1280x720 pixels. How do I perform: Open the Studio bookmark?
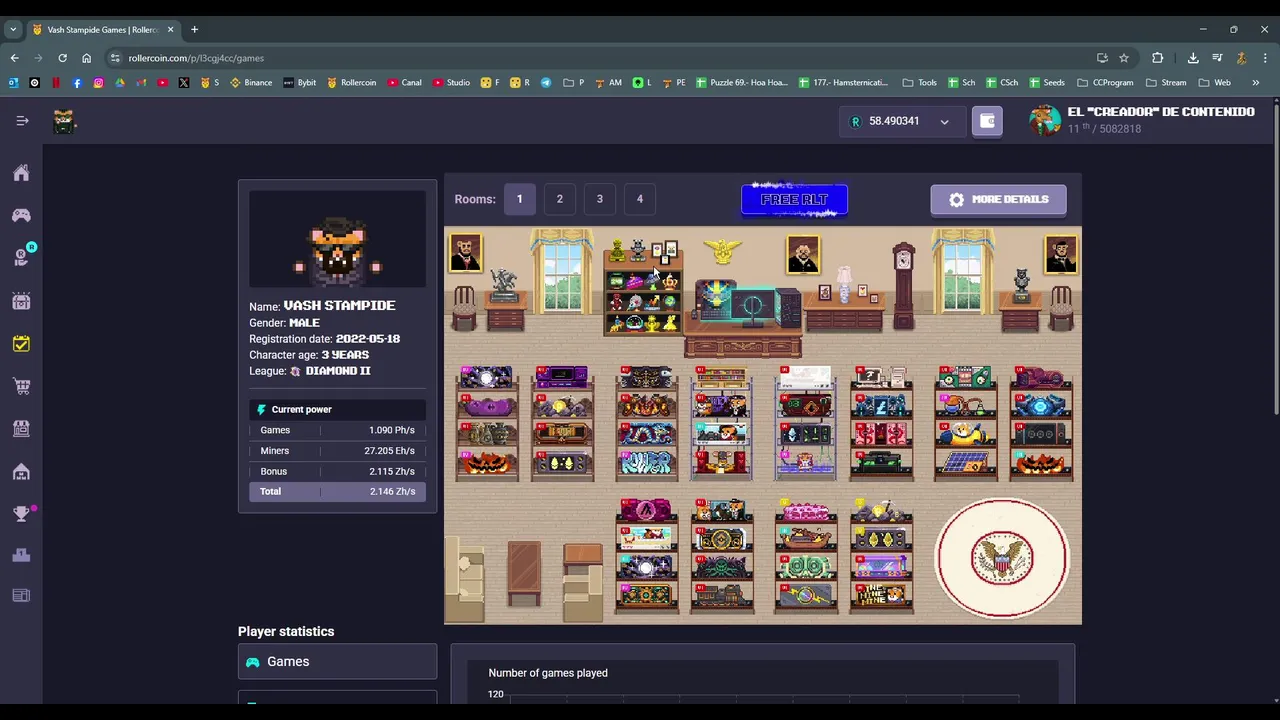click(x=451, y=83)
